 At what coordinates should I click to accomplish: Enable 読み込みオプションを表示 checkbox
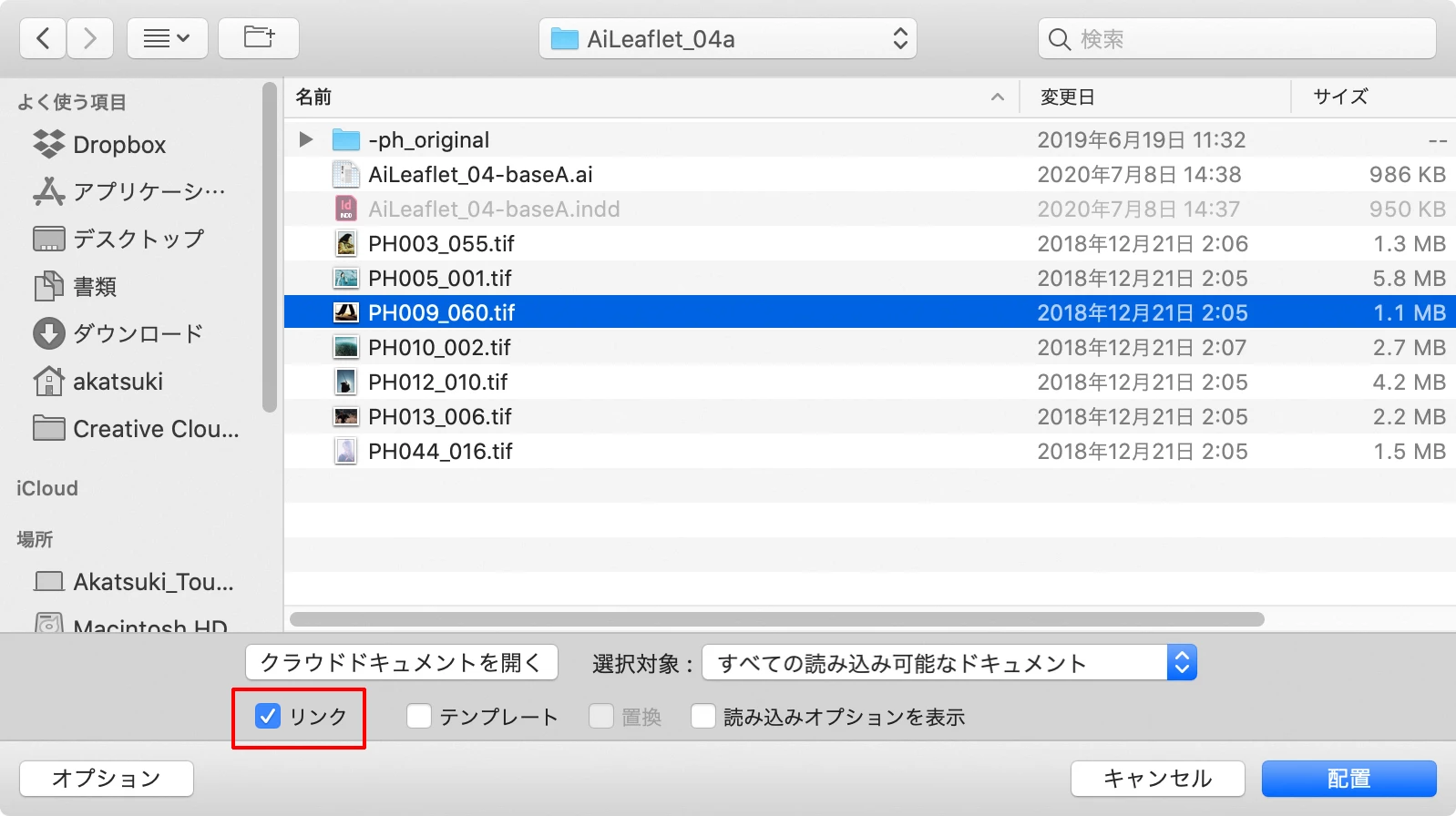pos(703,717)
